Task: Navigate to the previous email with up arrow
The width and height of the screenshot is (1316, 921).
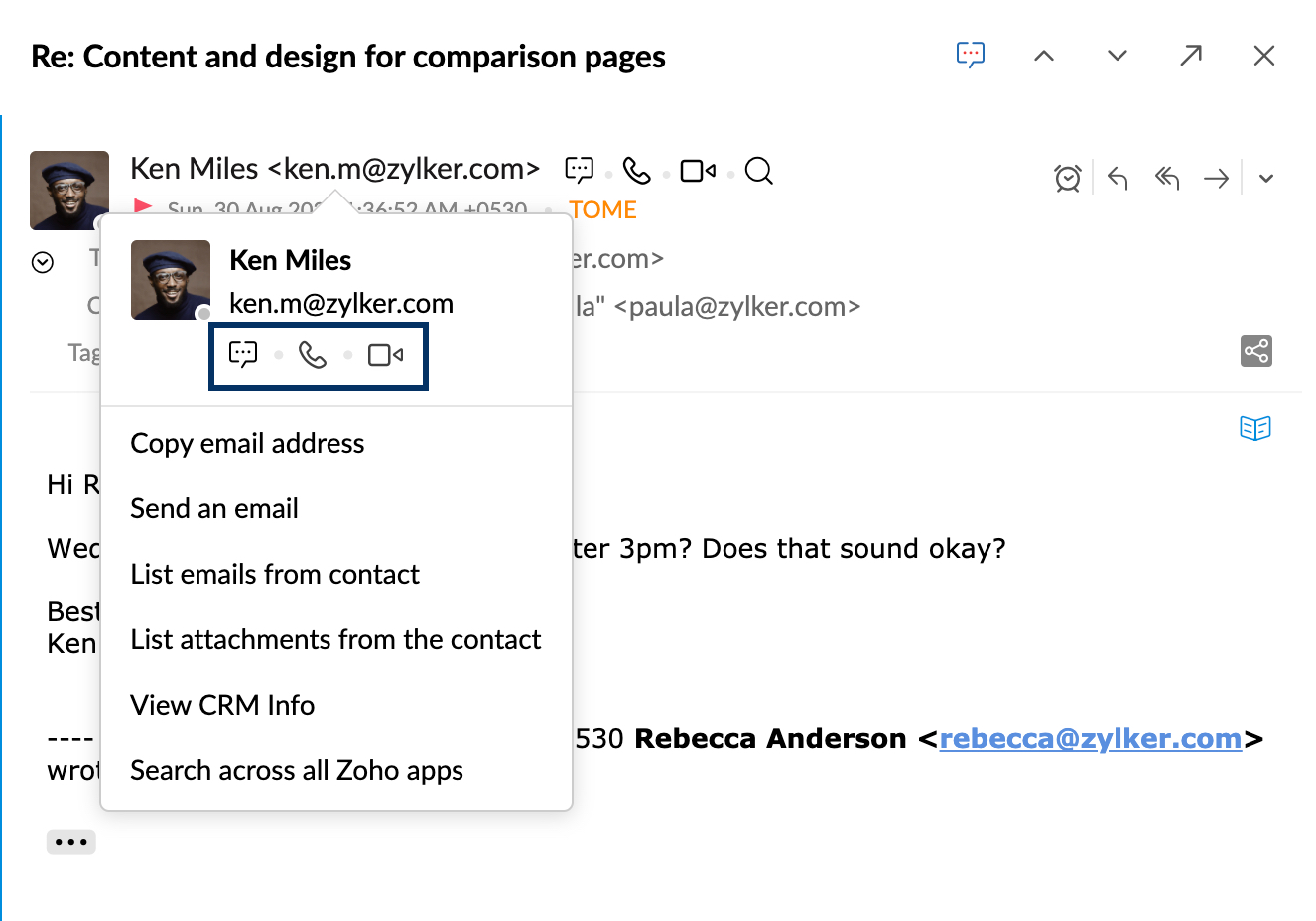Action: (1043, 55)
